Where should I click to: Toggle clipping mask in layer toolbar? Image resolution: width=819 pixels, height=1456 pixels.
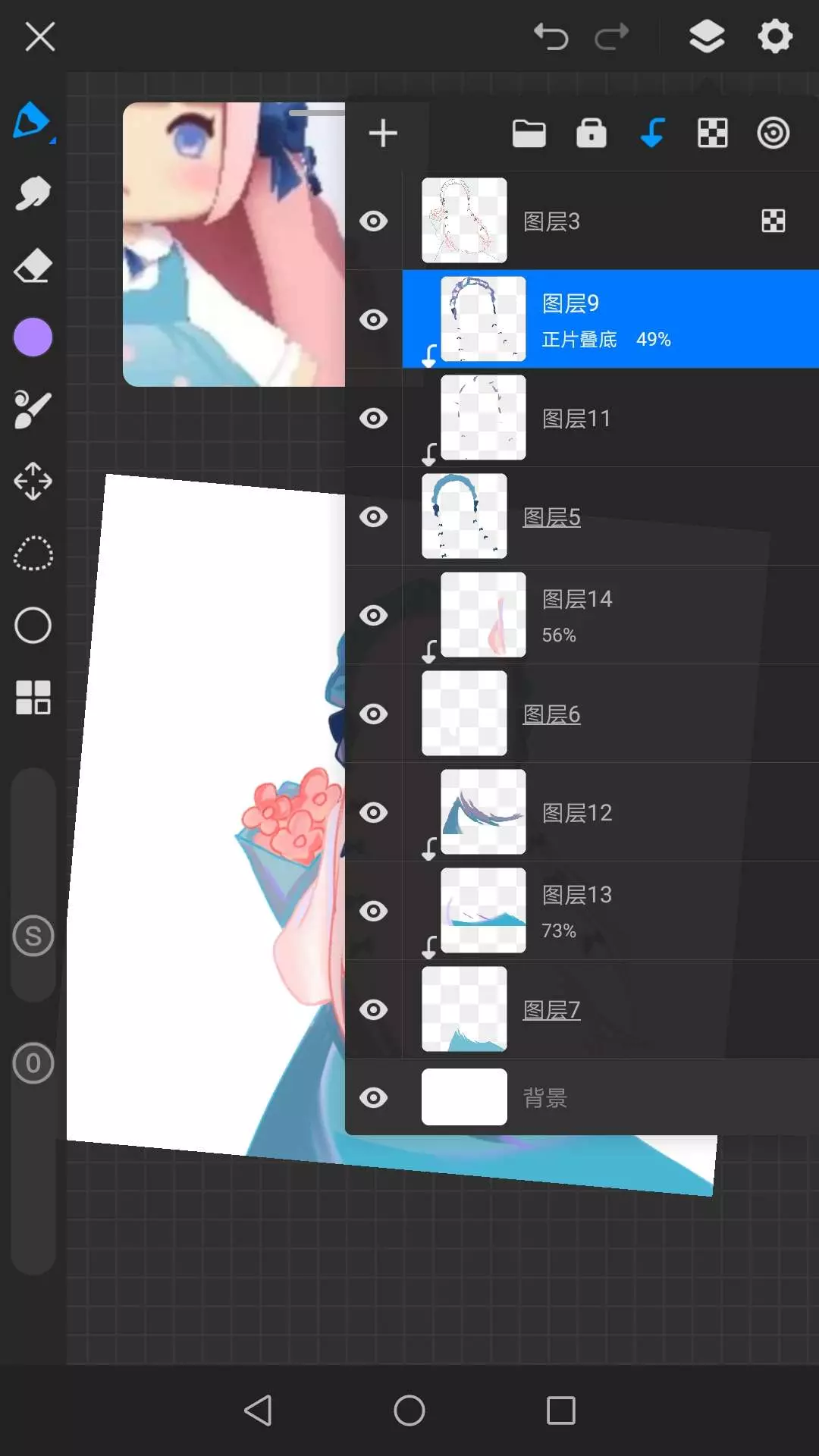click(x=652, y=133)
